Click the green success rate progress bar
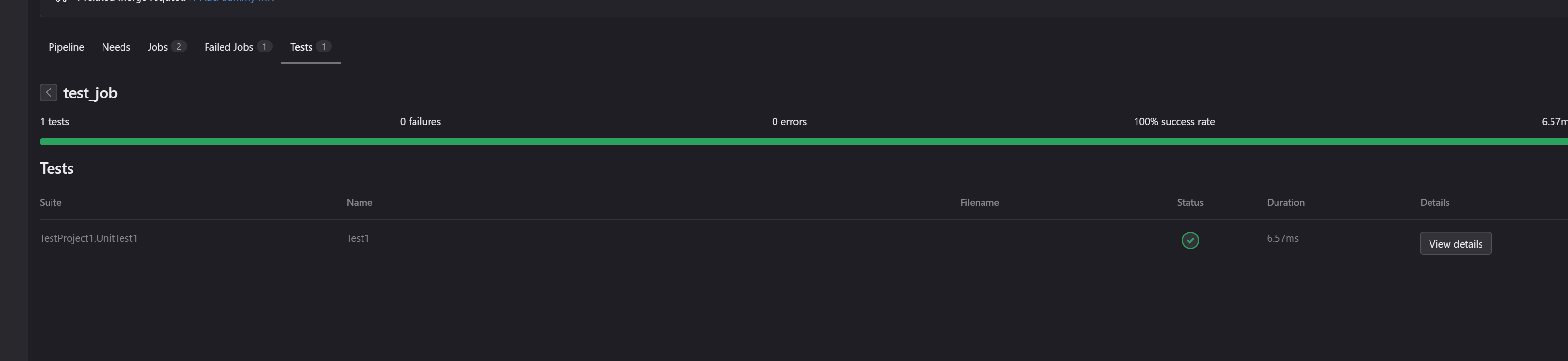Viewport: 1568px width, 361px height. click(804, 142)
